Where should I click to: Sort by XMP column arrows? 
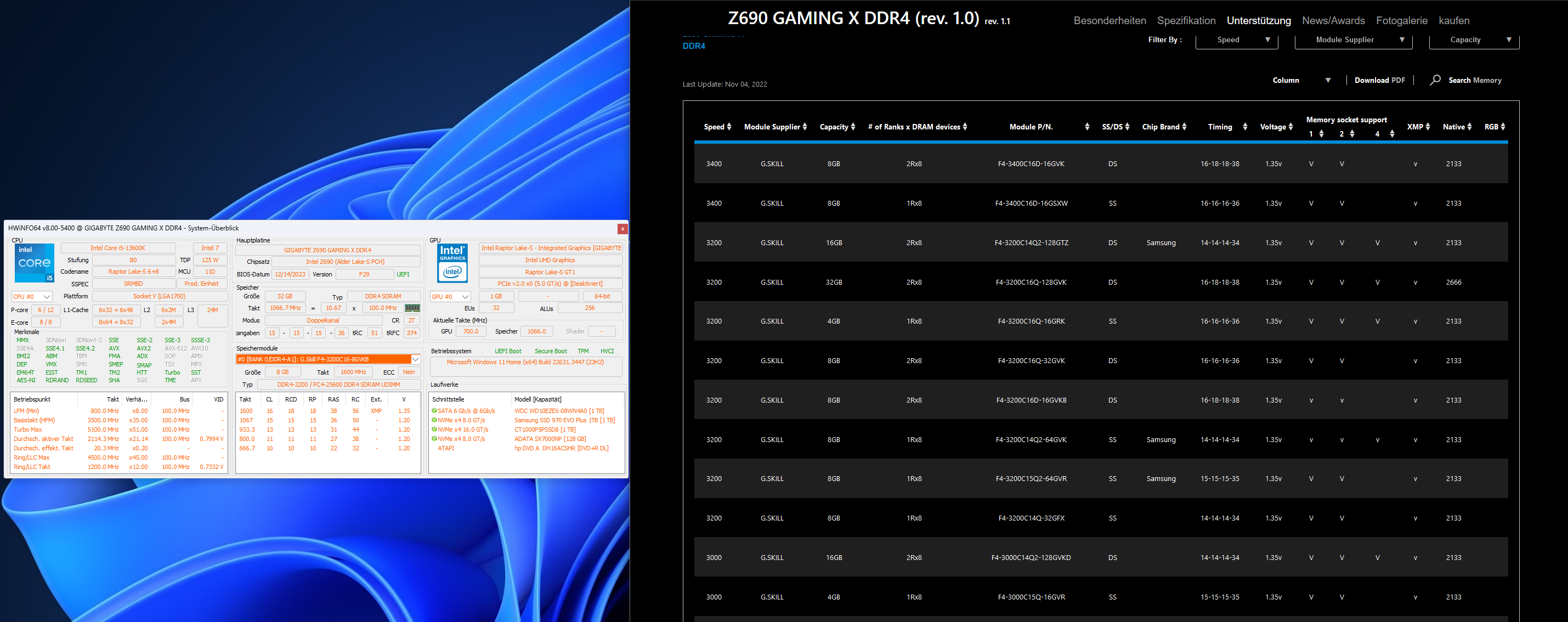[1428, 127]
